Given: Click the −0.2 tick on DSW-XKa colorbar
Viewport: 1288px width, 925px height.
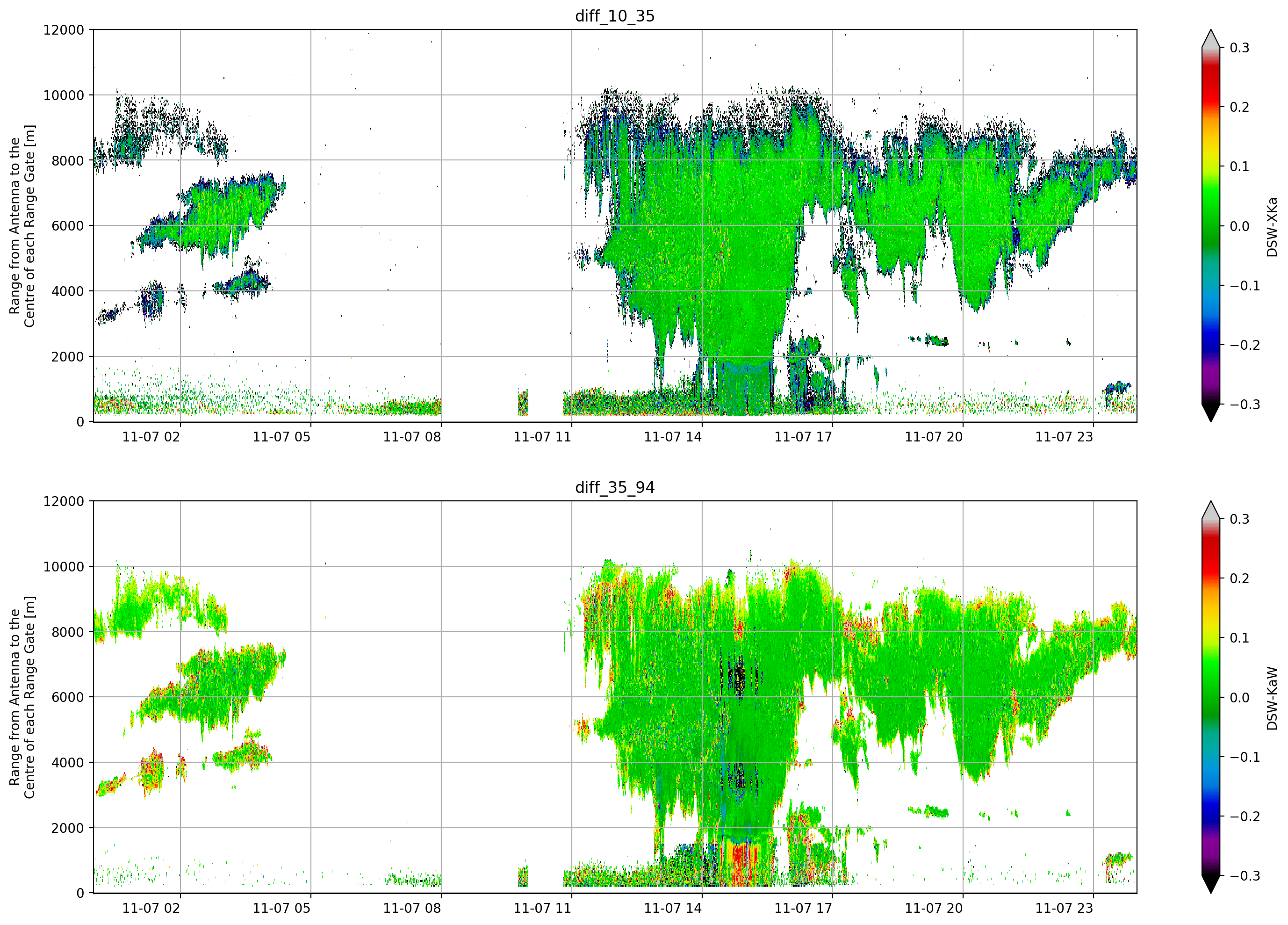Looking at the screenshot, I should [x=1245, y=346].
